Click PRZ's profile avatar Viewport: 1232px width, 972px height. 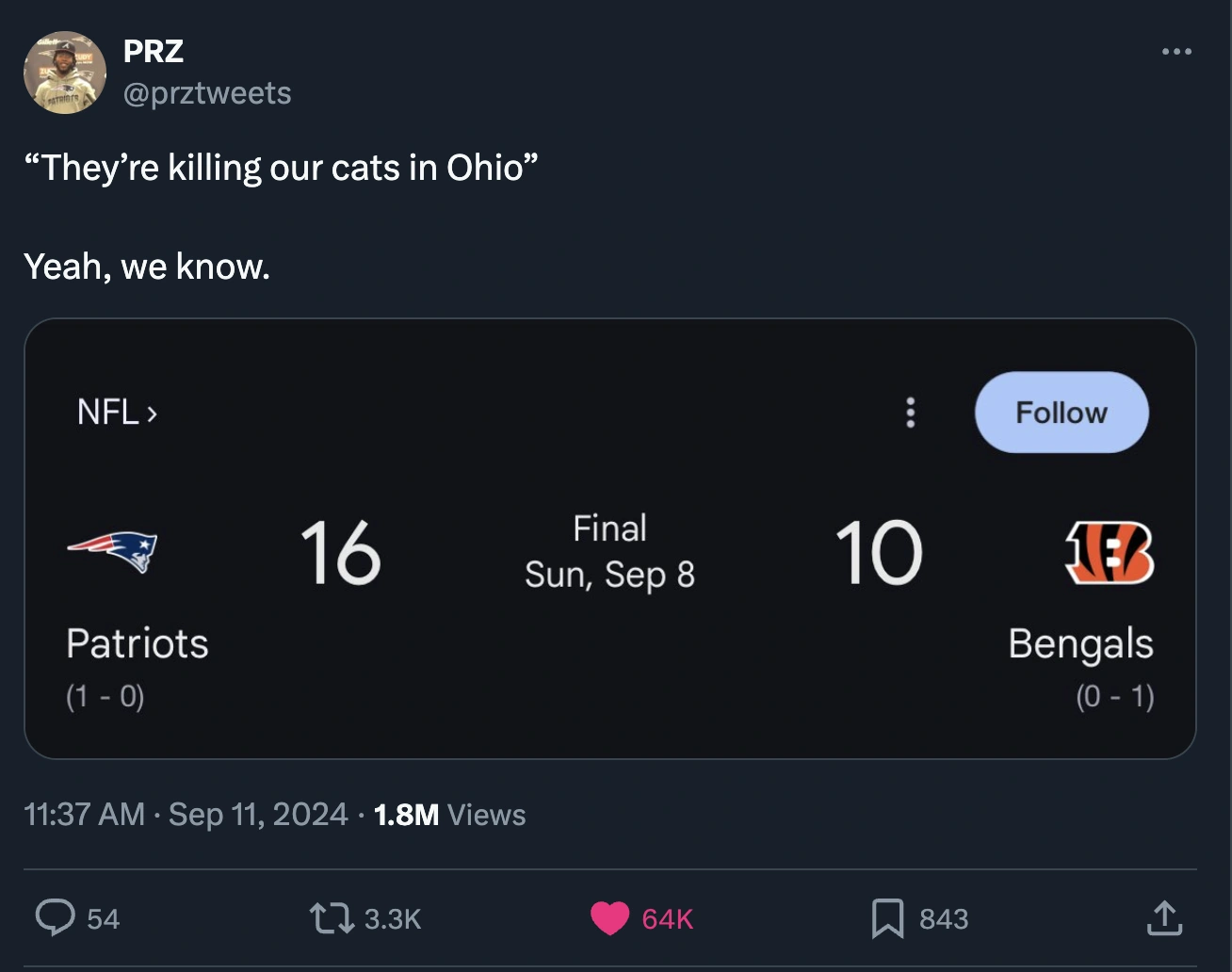click(x=64, y=72)
